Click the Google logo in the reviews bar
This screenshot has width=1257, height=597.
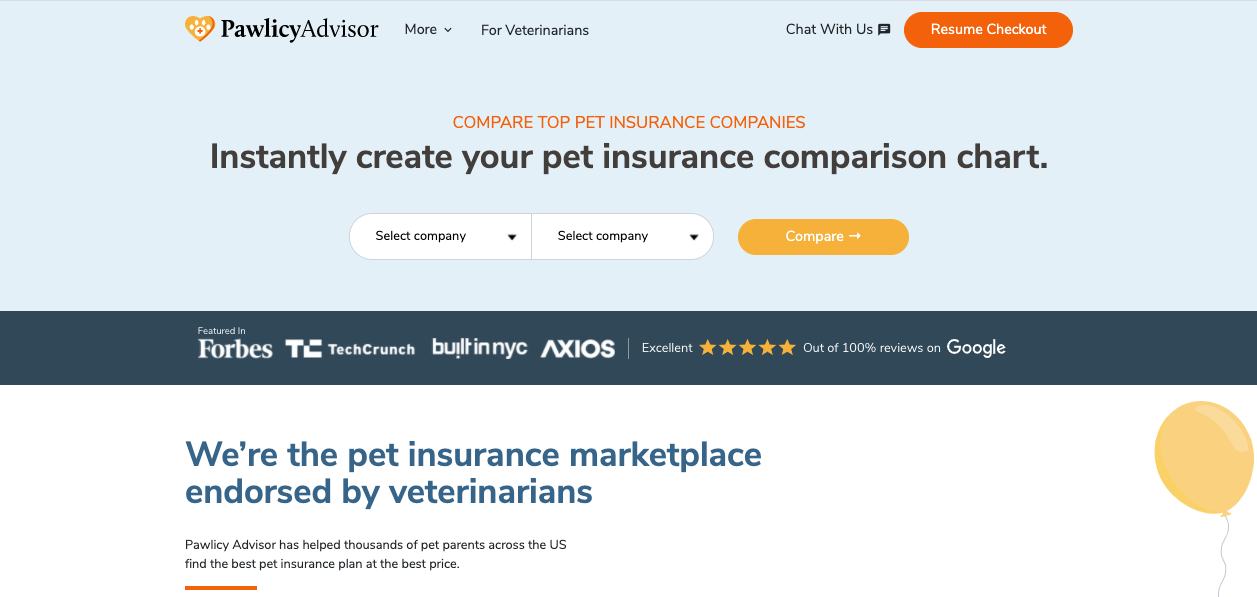(x=976, y=348)
